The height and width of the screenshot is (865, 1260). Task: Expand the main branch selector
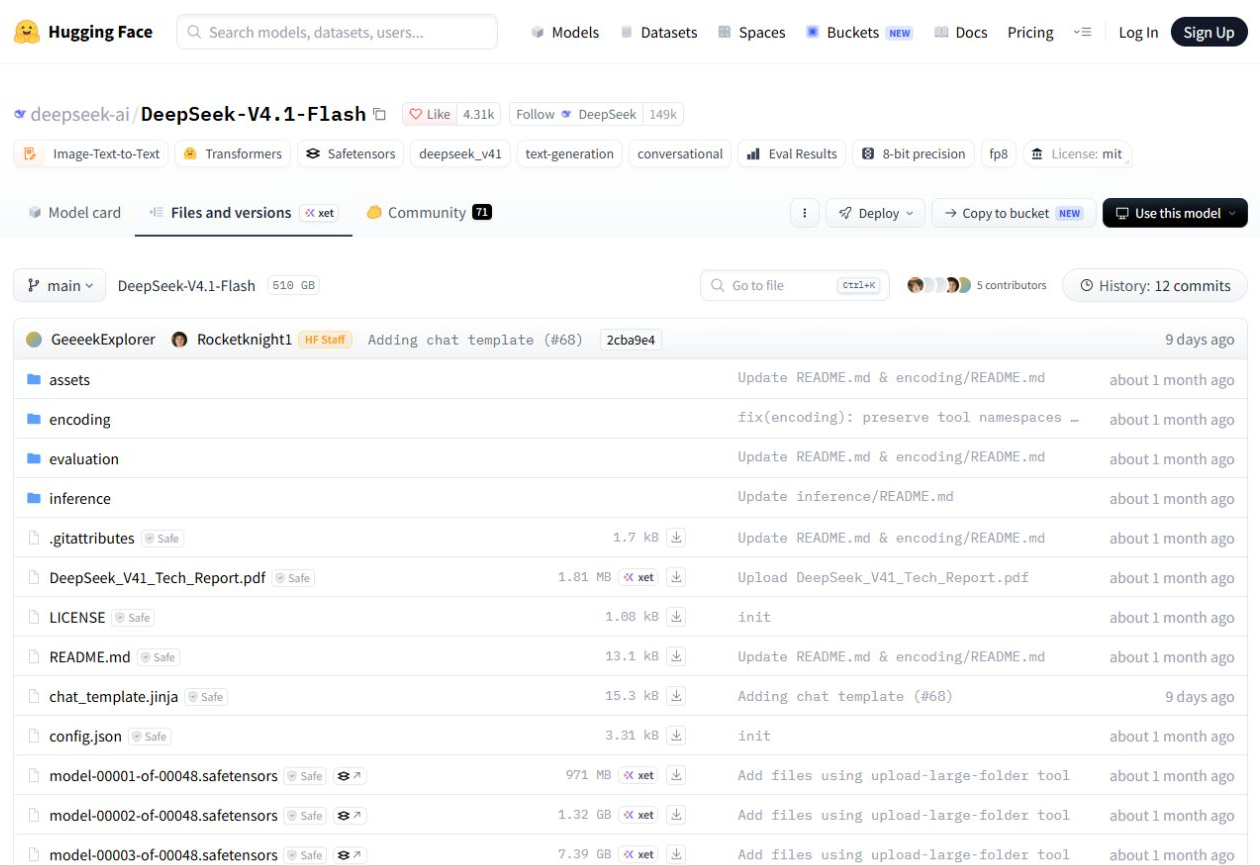pyautogui.click(x=60, y=285)
